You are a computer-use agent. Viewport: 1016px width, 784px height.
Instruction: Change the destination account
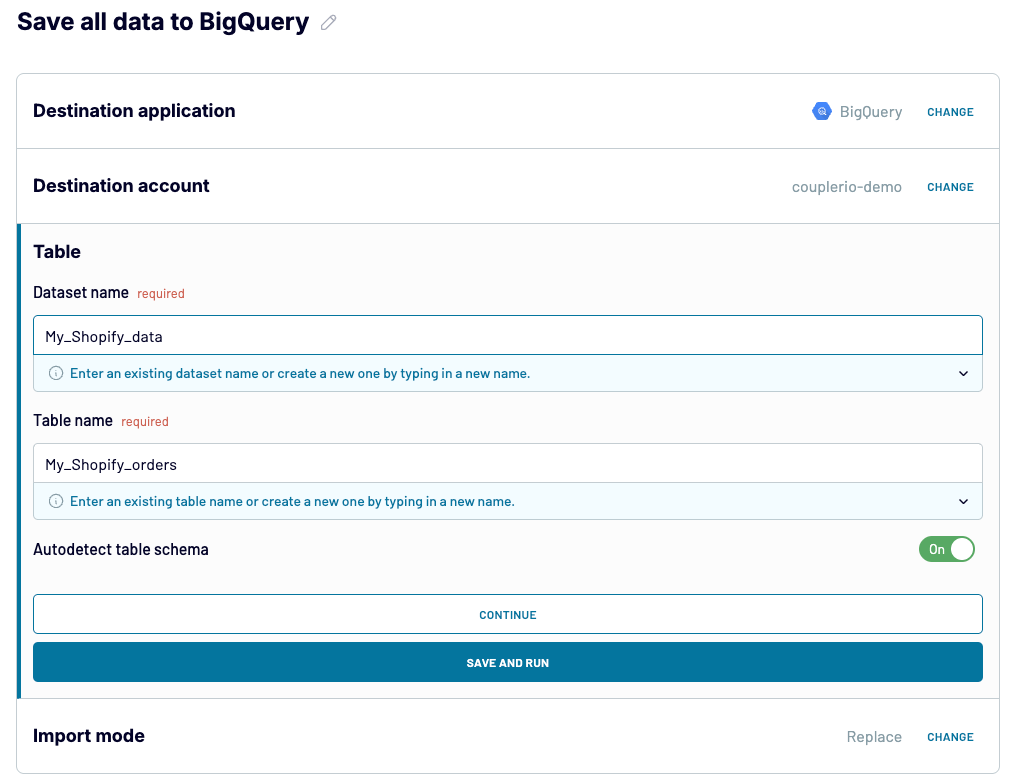click(x=950, y=187)
